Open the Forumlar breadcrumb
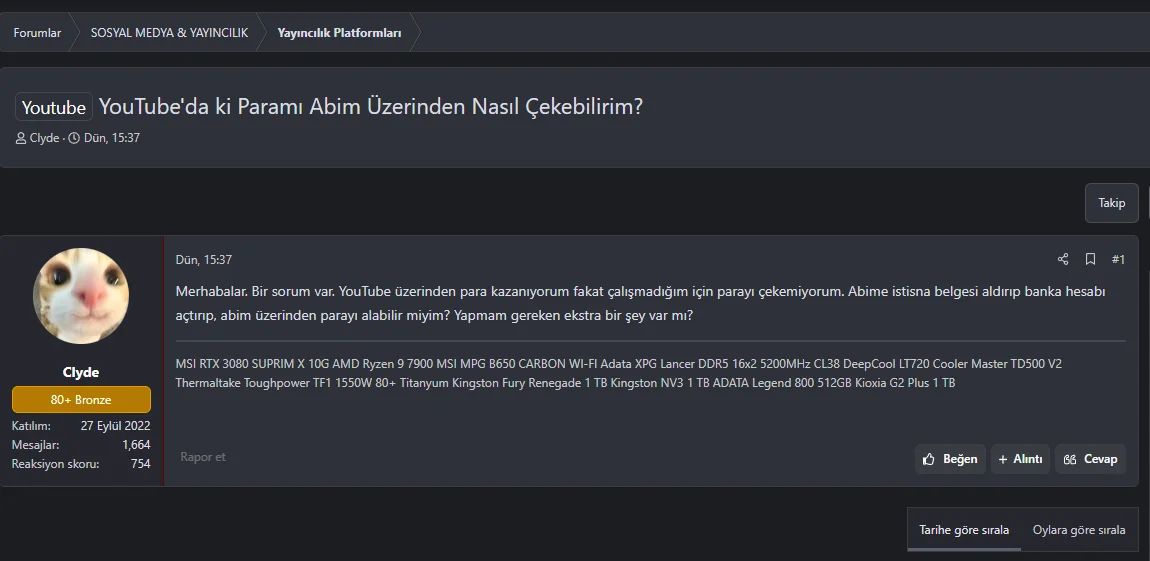 tap(37, 33)
